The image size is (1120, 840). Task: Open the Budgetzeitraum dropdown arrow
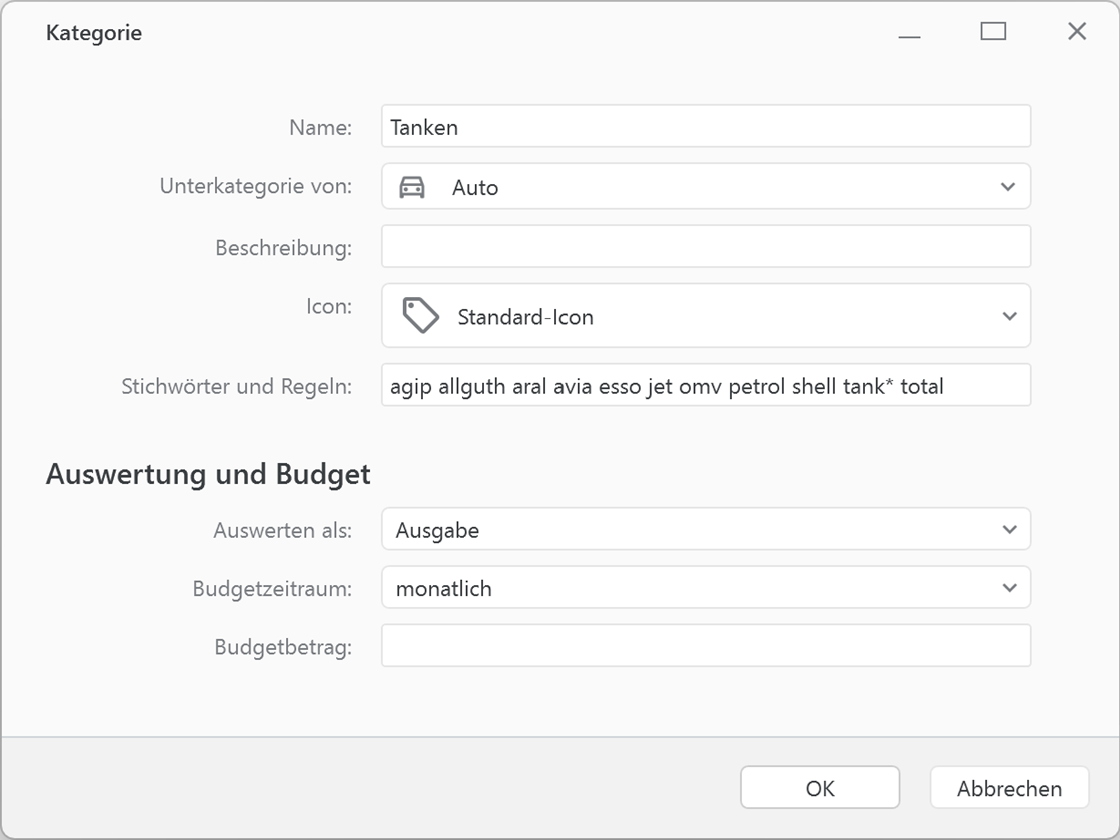click(1008, 588)
